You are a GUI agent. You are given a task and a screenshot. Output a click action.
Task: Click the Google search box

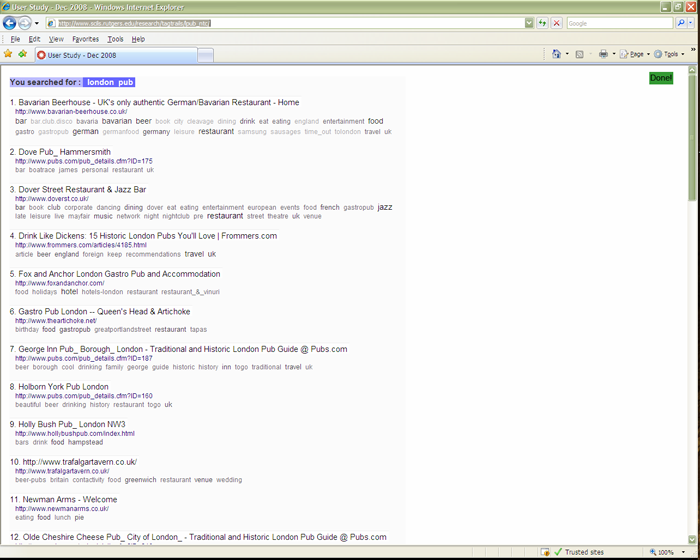(620, 23)
